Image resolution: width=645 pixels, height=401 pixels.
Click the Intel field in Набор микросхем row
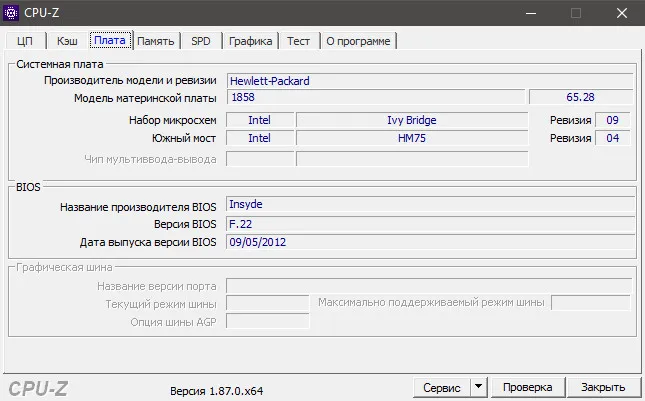[x=260, y=120]
